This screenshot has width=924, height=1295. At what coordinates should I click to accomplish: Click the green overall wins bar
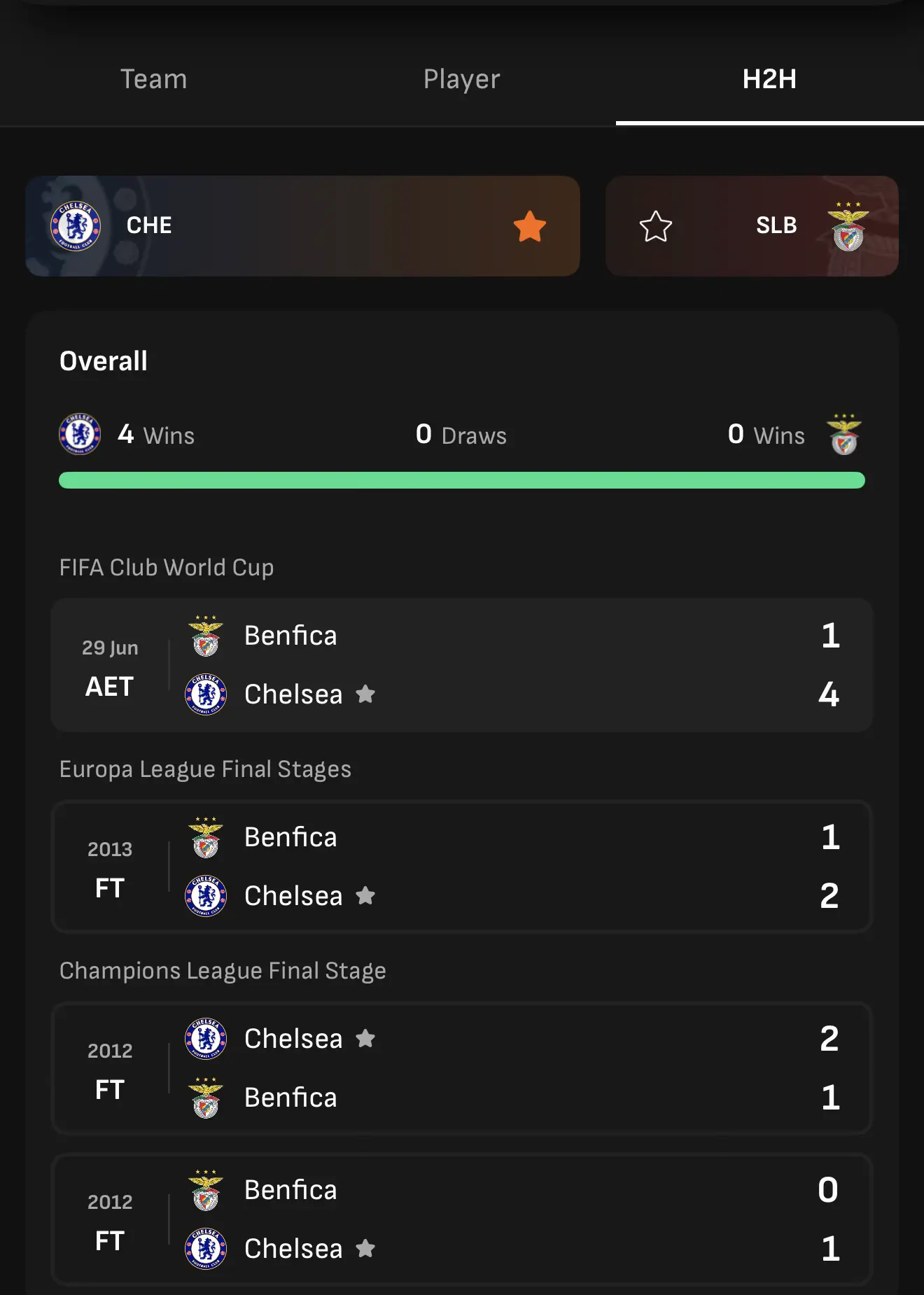click(461, 480)
